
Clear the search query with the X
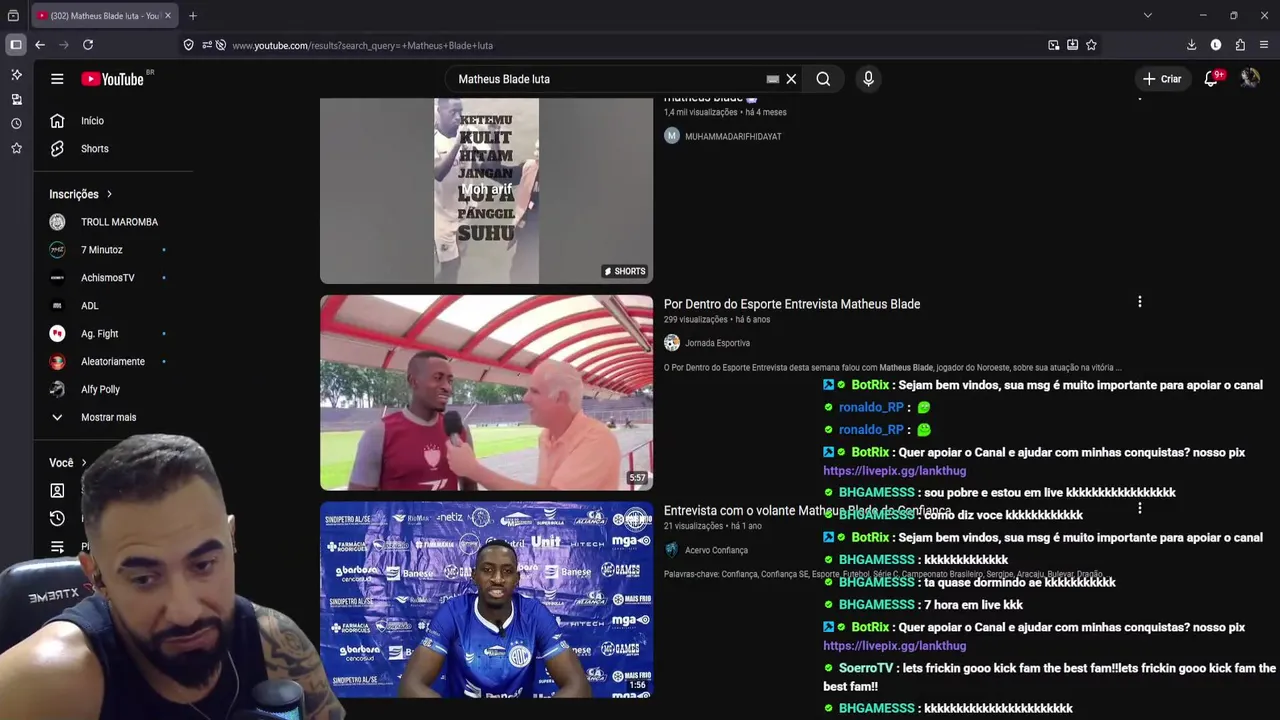point(791,79)
